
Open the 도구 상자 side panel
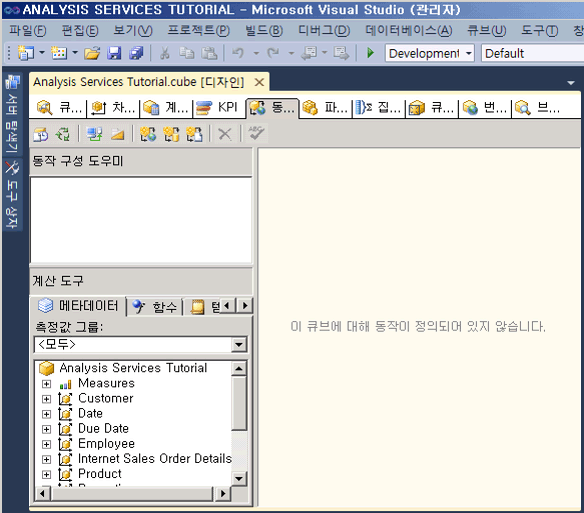pos(12,194)
